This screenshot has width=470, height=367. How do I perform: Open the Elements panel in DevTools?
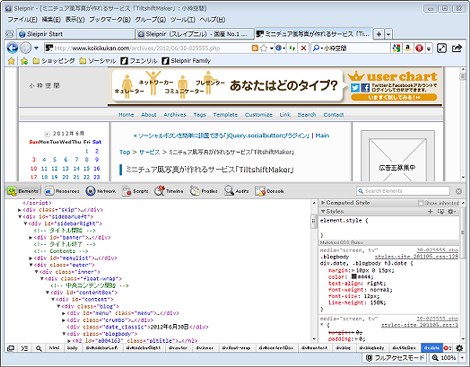[23, 191]
